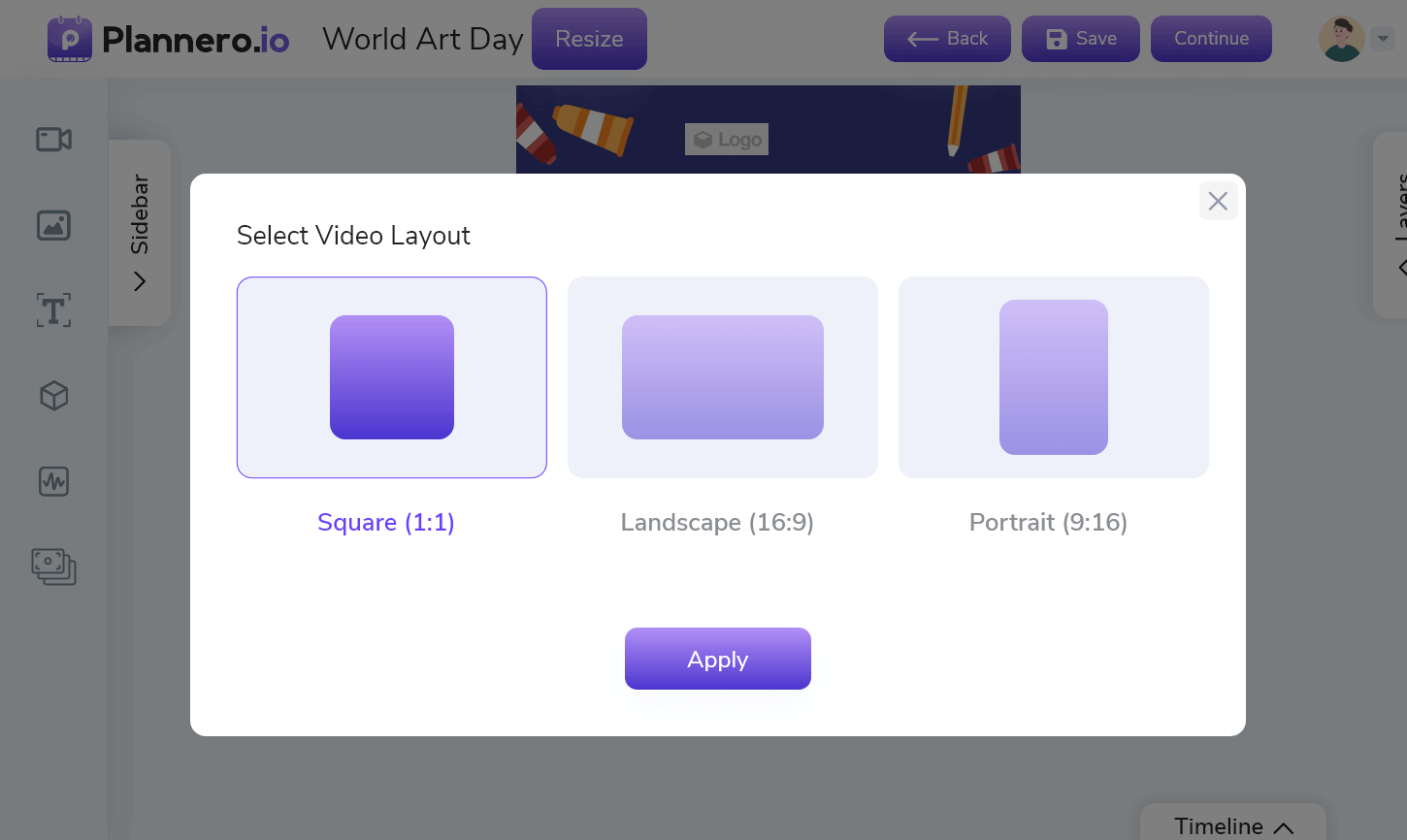The height and width of the screenshot is (840, 1407).
Task: Open the profile dropdown arrow
Action: (1384, 39)
